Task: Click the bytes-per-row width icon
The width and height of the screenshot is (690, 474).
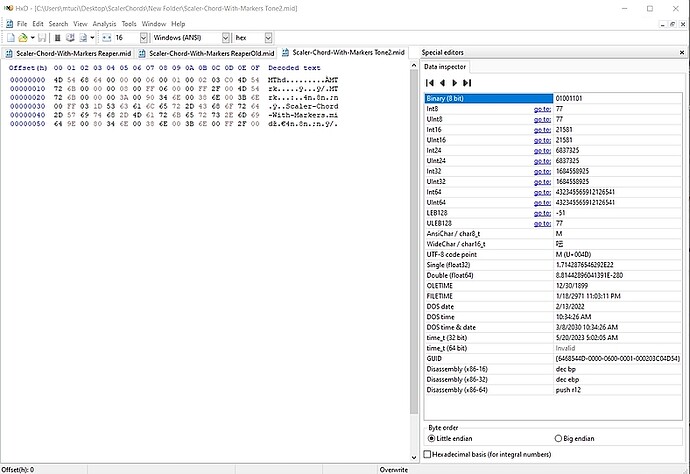Action: pyautogui.click(x=106, y=38)
